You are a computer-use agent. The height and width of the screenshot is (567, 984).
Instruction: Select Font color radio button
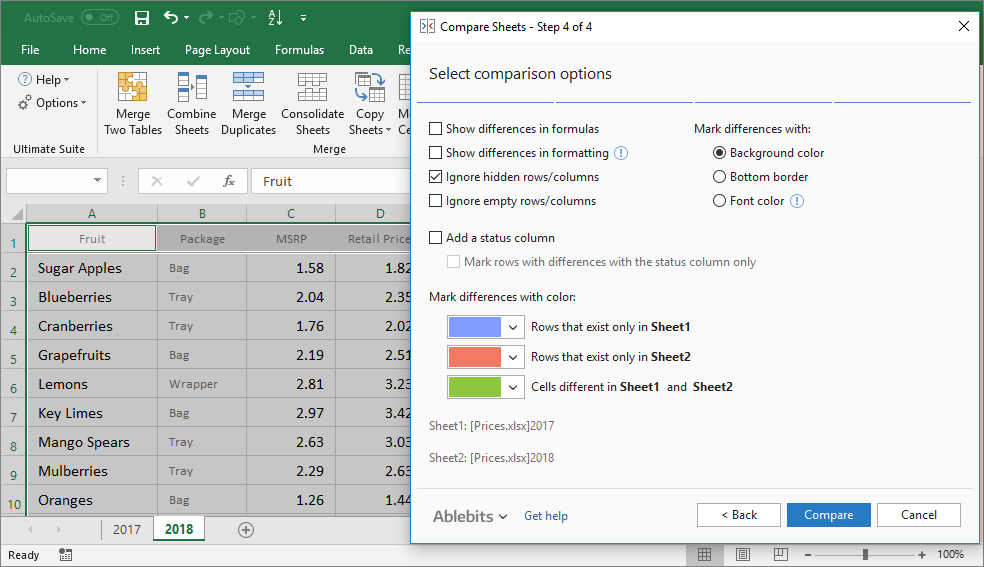[720, 201]
